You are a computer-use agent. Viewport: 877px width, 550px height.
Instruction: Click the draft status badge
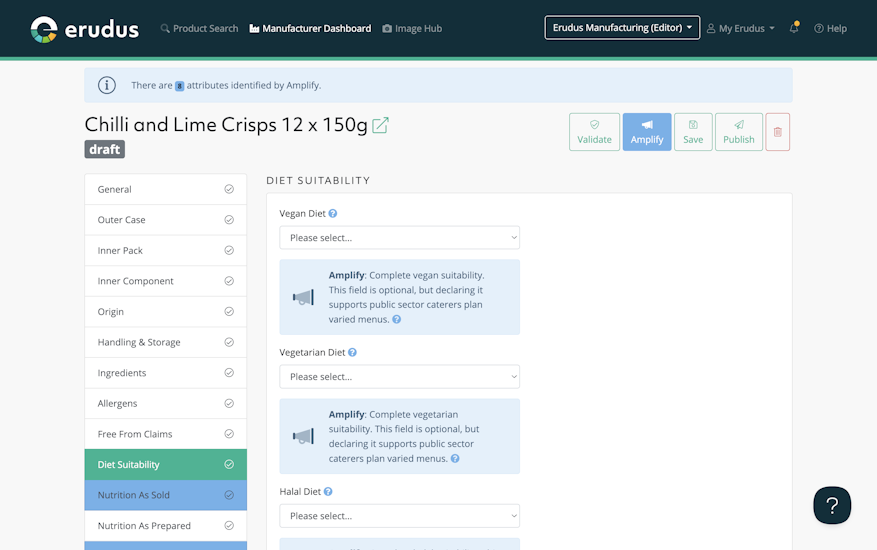coord(105,149)
